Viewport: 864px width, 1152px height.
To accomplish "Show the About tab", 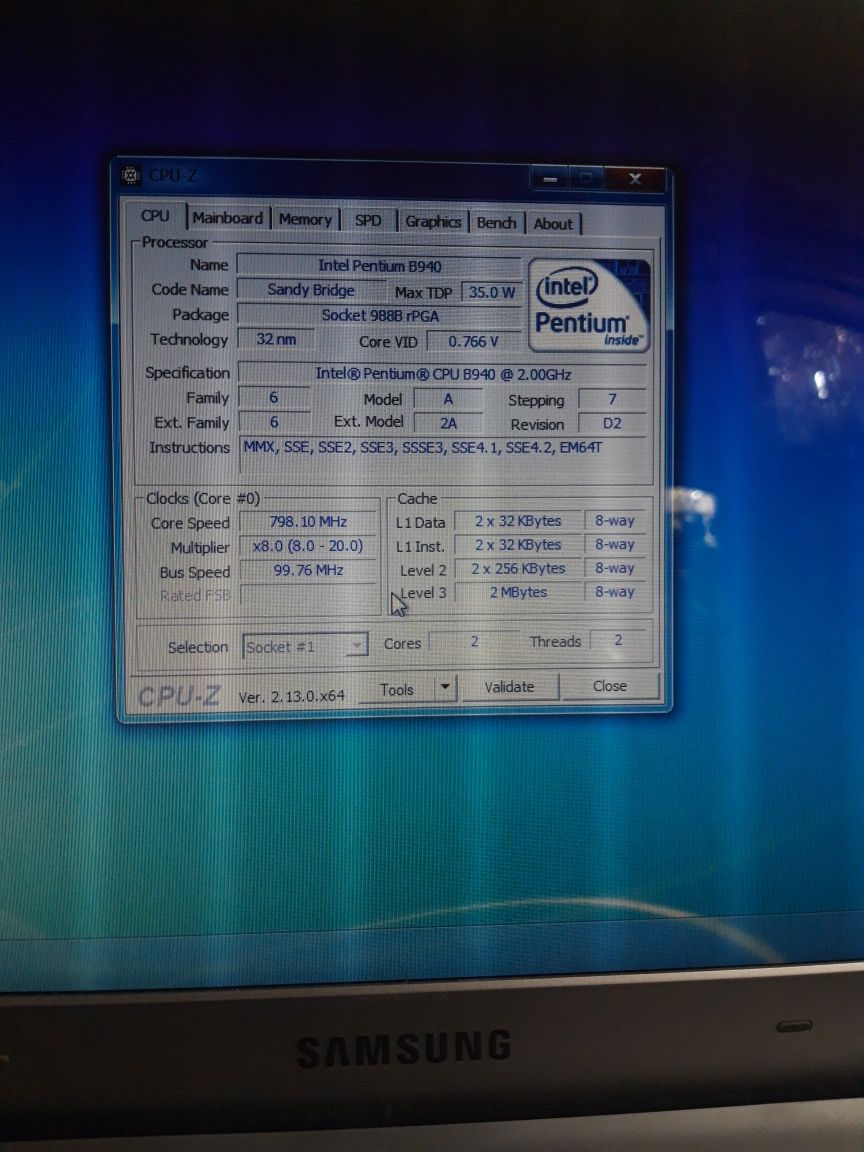I will pyautogui.click(x=552, y=223).
